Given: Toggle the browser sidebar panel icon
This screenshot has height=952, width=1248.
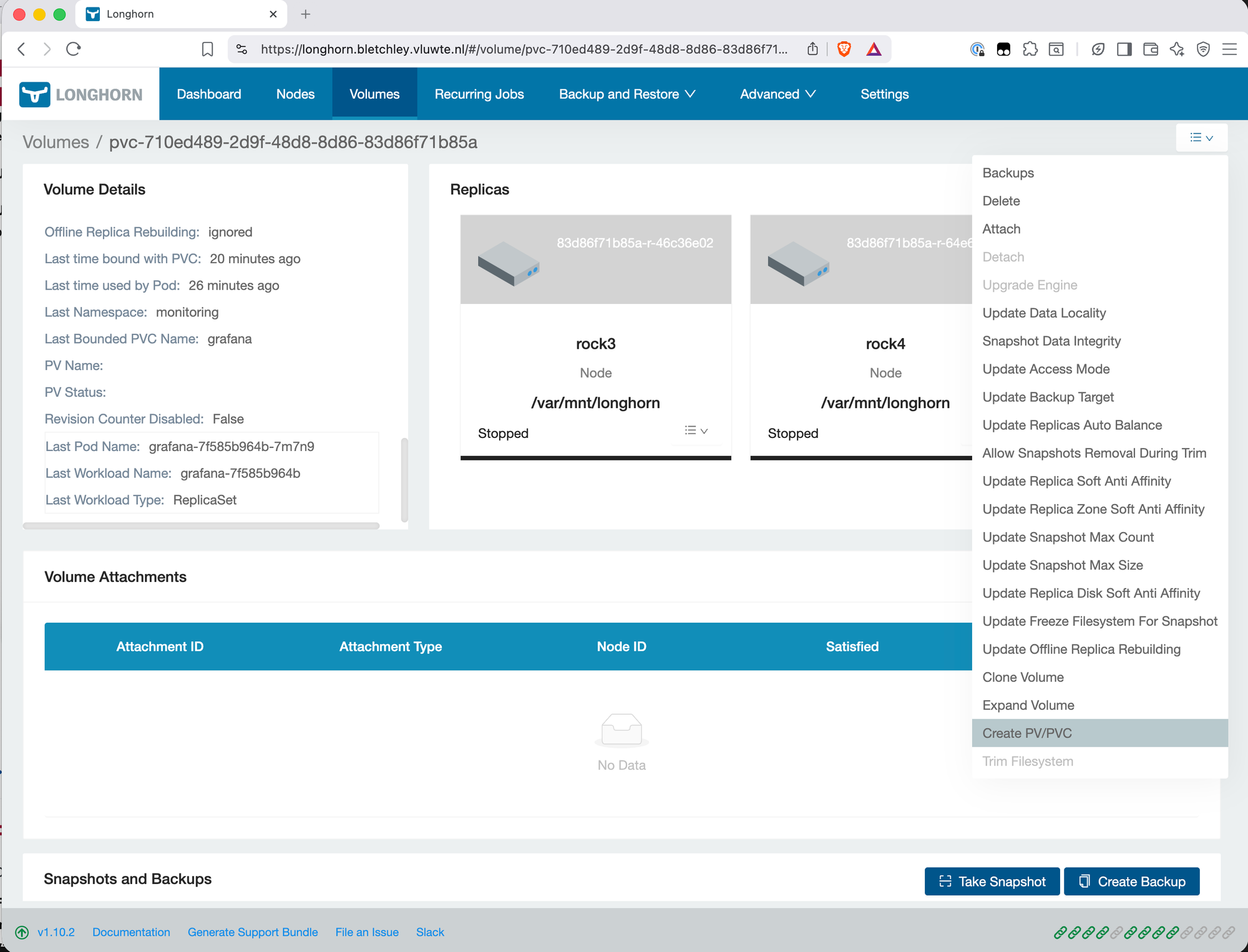Looking at the screenshot, I should pos(1124,49).
